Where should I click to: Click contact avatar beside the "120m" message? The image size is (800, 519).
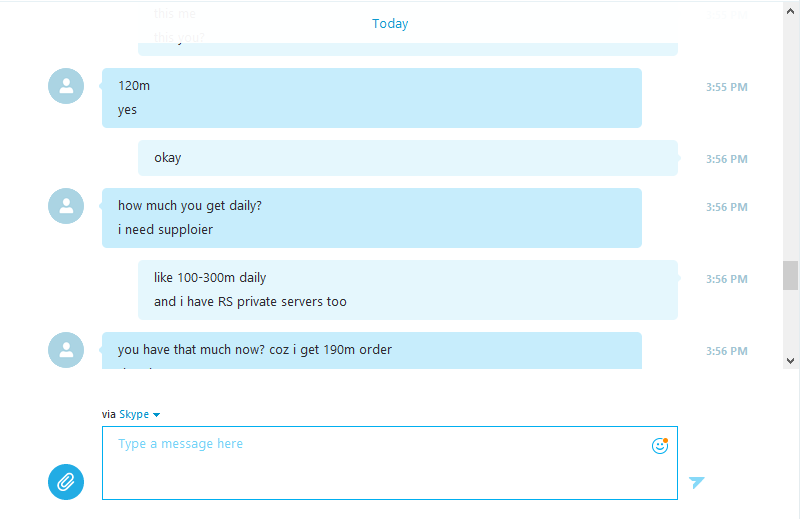66,86
